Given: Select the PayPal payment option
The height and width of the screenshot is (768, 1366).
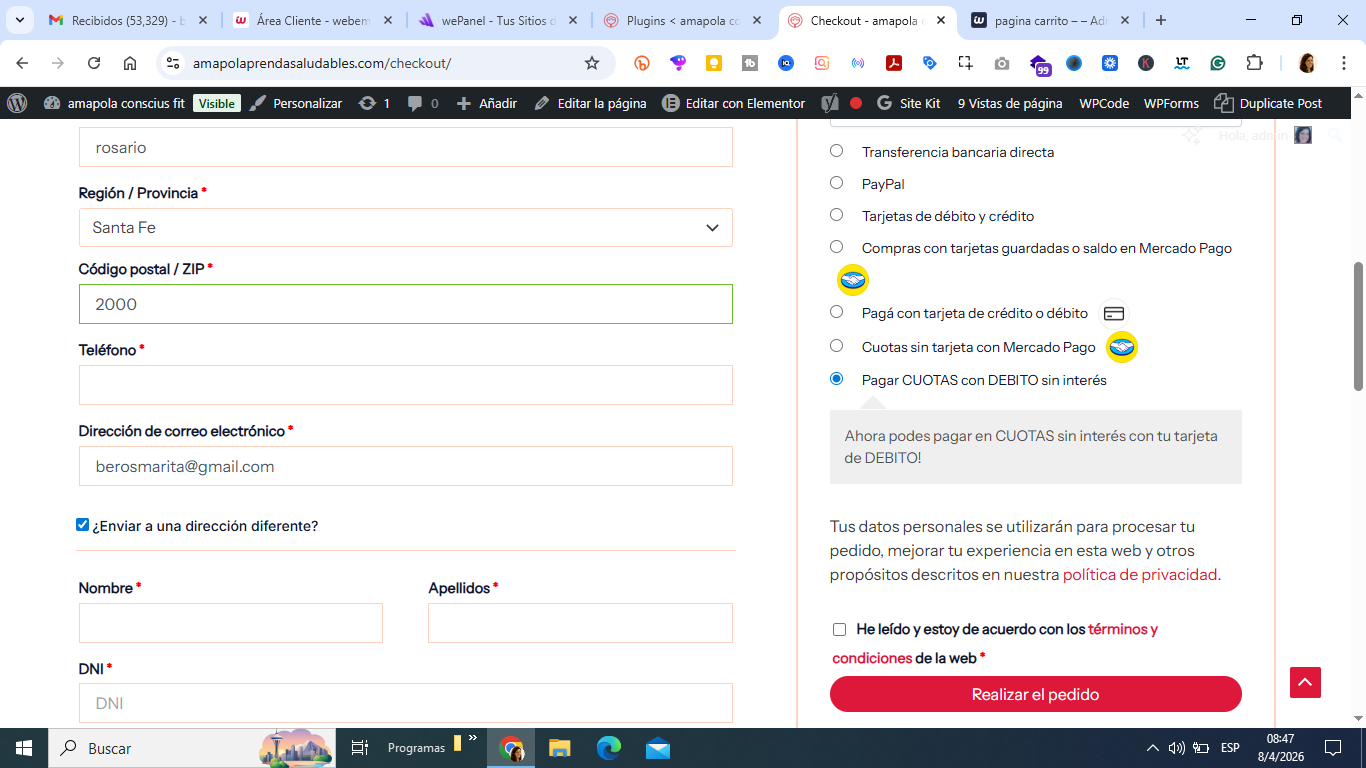Looking at the screenshot, I should (x=837, y=183).
